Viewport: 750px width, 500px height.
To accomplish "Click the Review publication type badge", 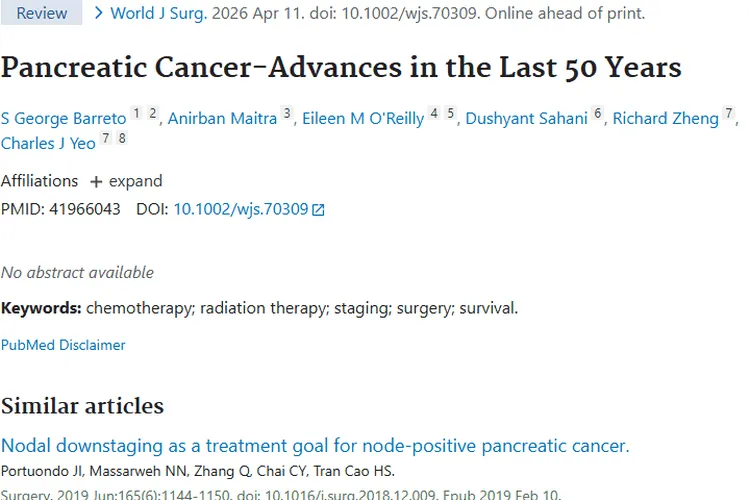I will click(x=42, y=13).
